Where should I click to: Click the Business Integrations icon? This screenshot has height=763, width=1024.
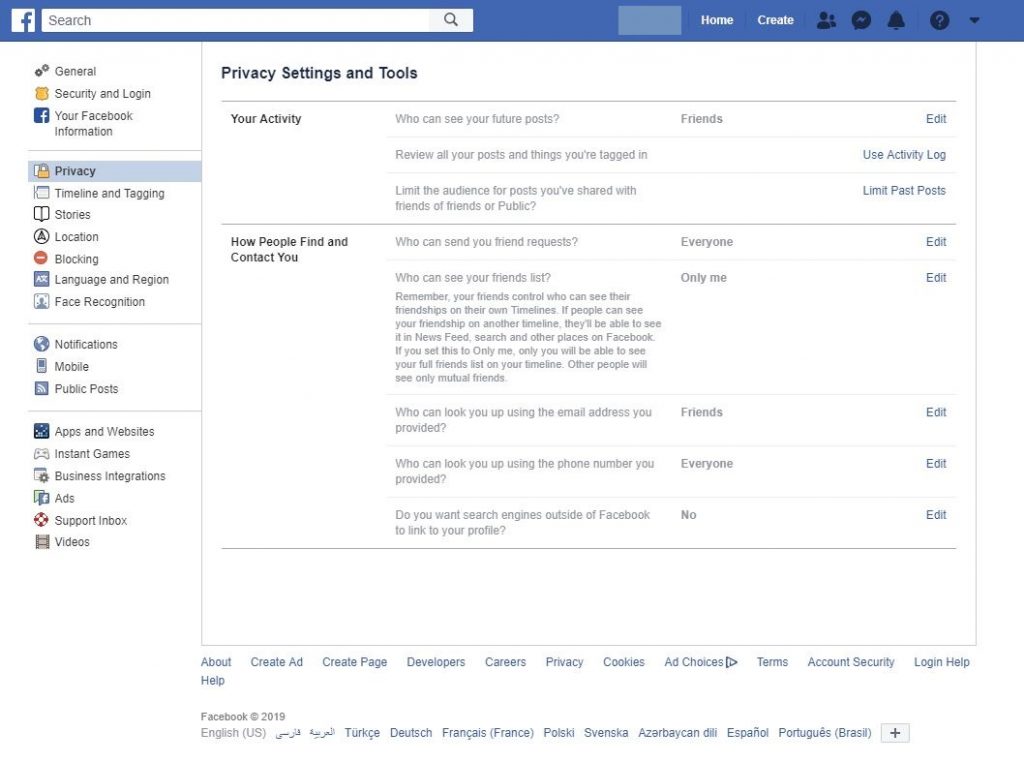(42, 476)
